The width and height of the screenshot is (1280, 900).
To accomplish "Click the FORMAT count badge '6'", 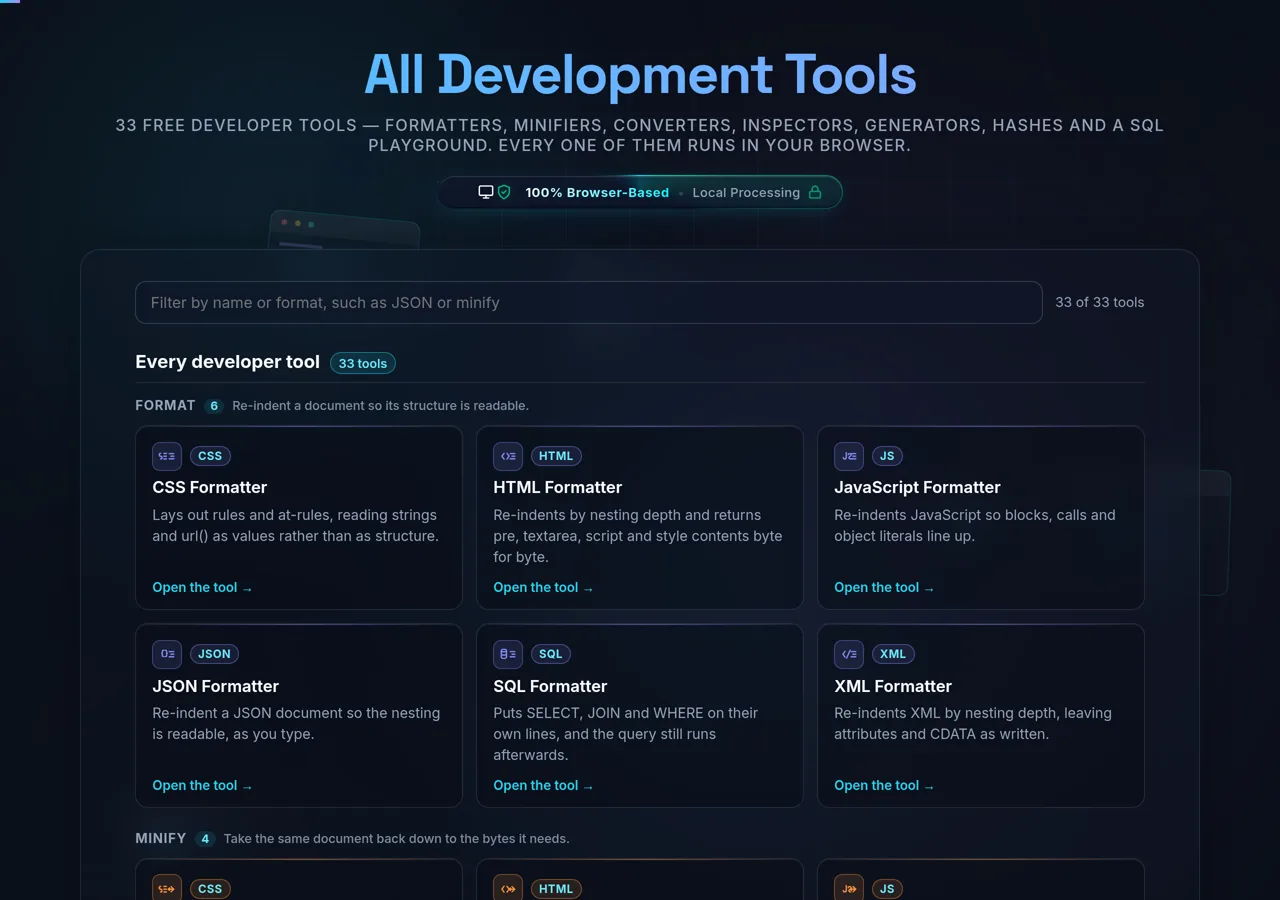I will pyautogui.click(x=214, y=406).
